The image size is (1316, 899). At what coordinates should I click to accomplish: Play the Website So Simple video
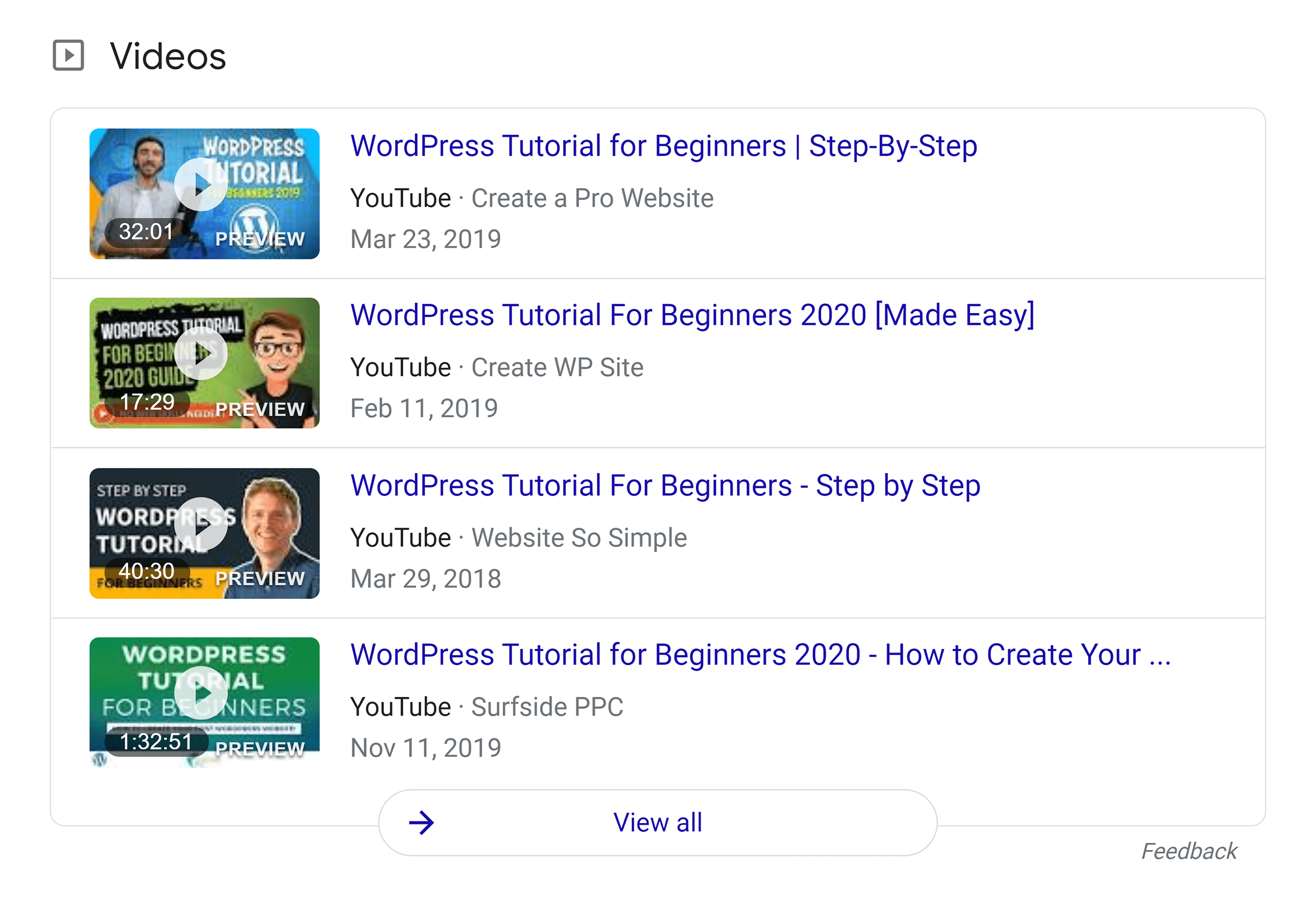pyautogui.click(x=201, y=524)
